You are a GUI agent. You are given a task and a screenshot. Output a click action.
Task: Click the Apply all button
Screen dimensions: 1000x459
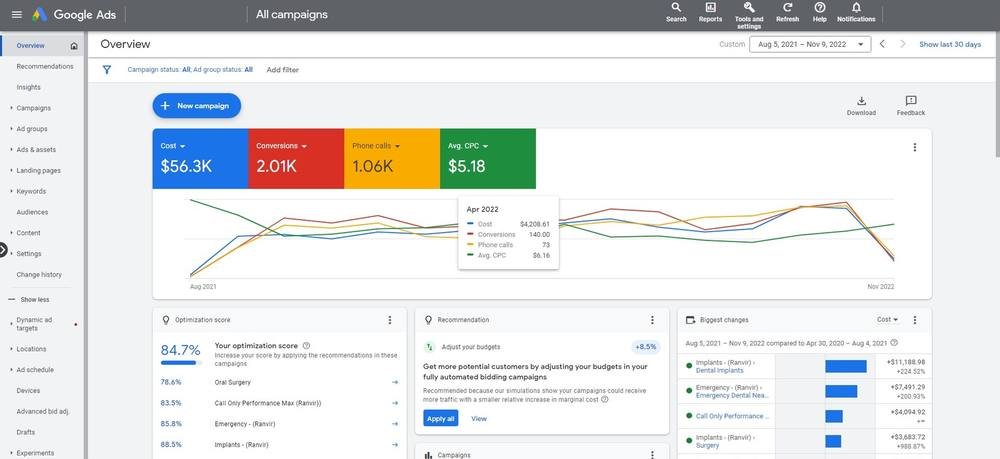pyautogui.click(x=441, y=418)
